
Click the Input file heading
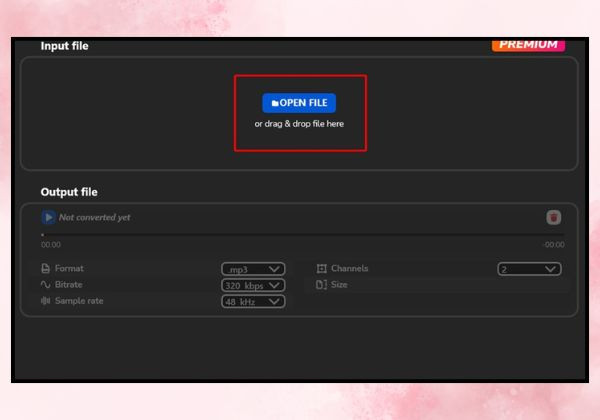tap(64, 46)
